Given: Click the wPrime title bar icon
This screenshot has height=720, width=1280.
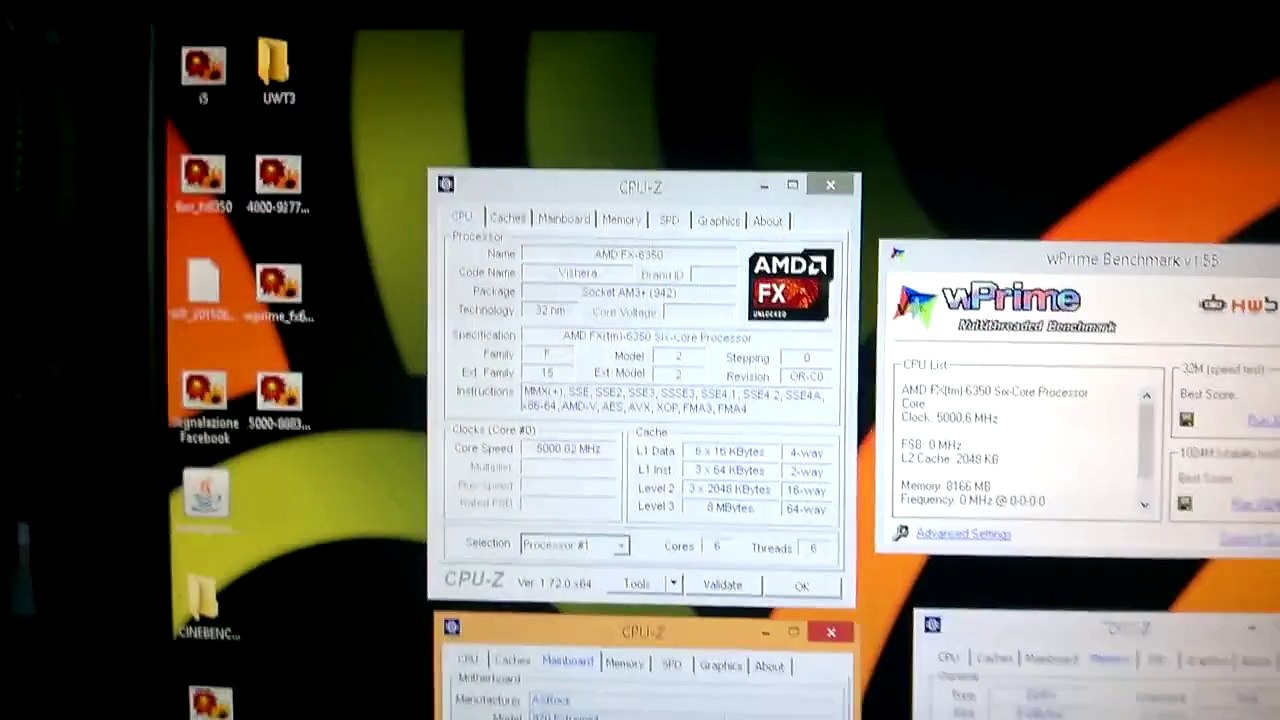Looking at the screenshot, I should [897, 254].
